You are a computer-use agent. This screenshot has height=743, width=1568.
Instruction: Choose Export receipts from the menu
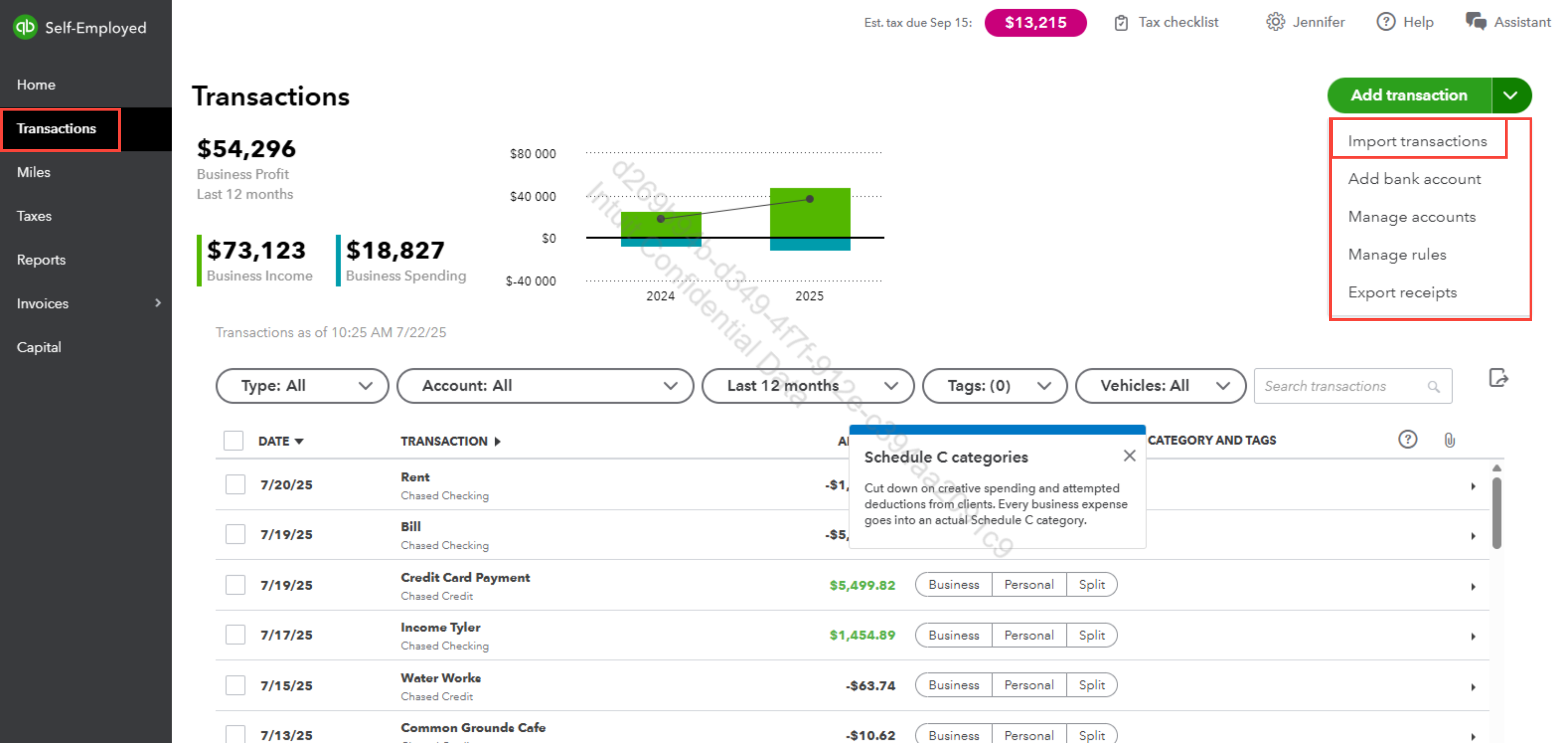click(x=1403, y=292)
